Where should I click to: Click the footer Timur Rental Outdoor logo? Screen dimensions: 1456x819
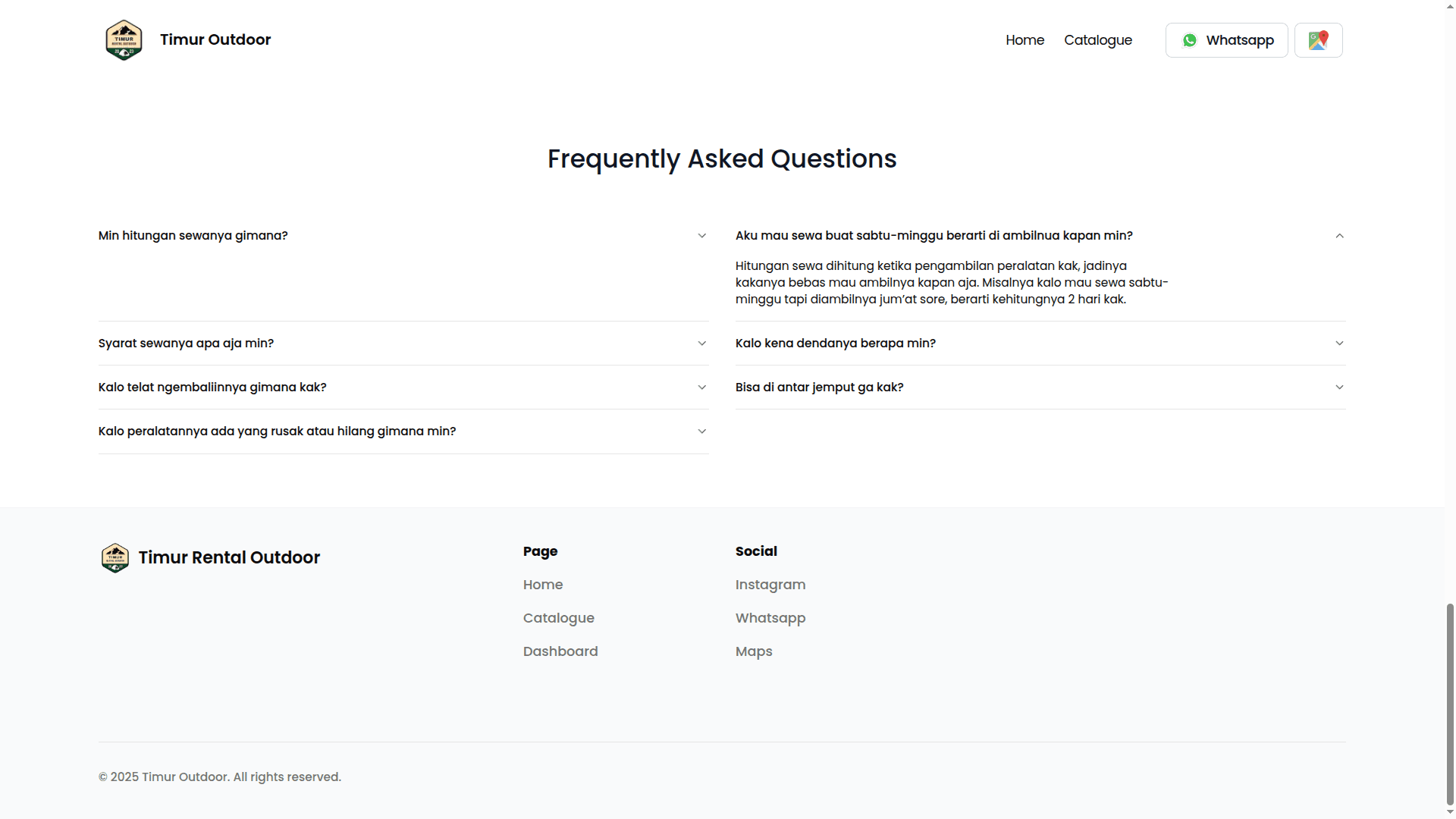tap(115, 558)
